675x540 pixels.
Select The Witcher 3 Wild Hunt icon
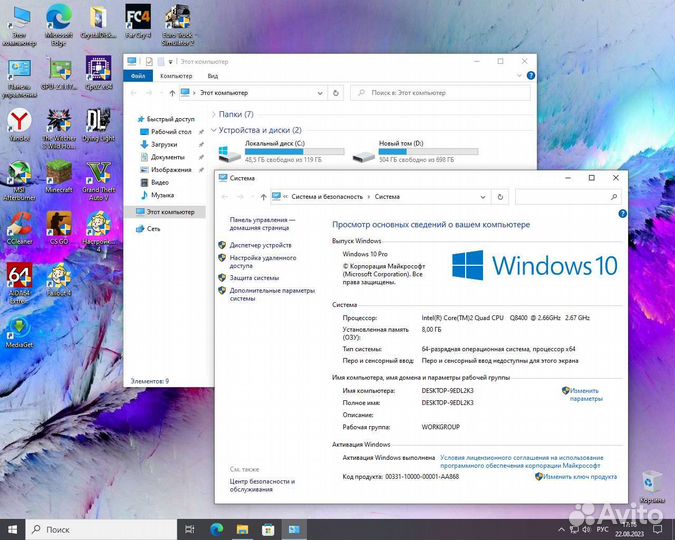coord(59,128)
